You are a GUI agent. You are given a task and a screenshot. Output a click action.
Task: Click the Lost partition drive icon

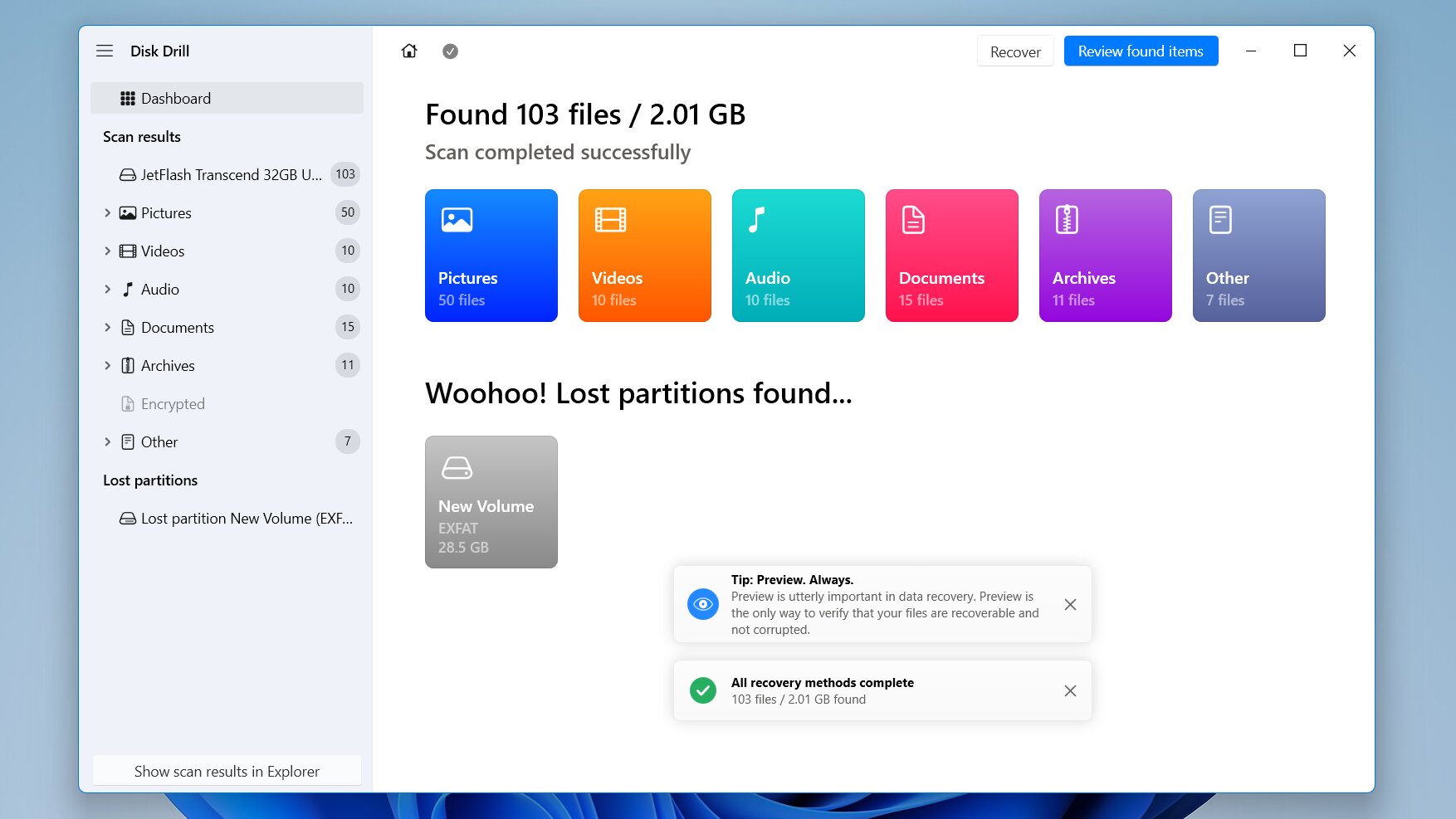tap(128, 519)
